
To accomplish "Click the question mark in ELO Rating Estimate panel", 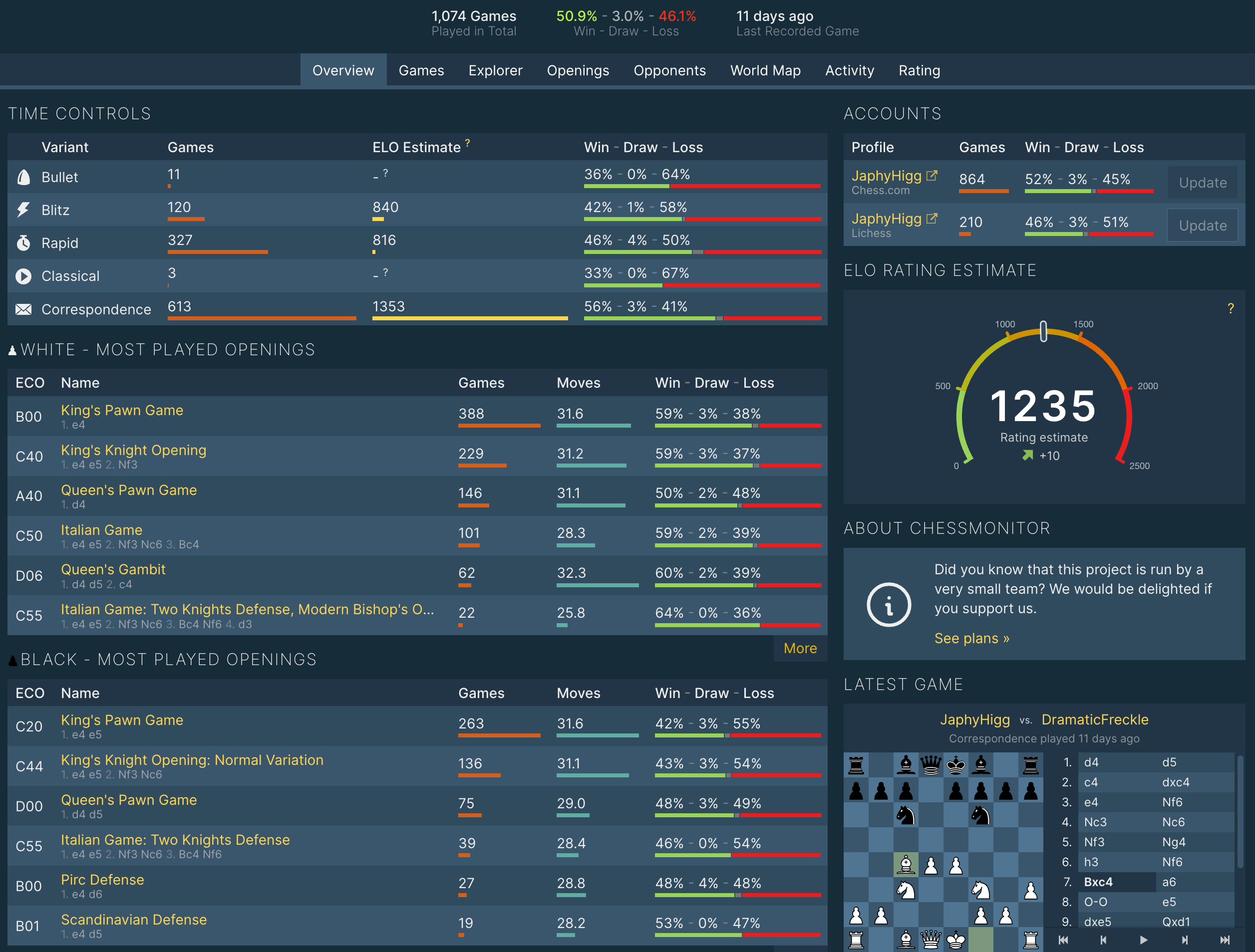I will pyautogui.click(x=1231, y=308).
